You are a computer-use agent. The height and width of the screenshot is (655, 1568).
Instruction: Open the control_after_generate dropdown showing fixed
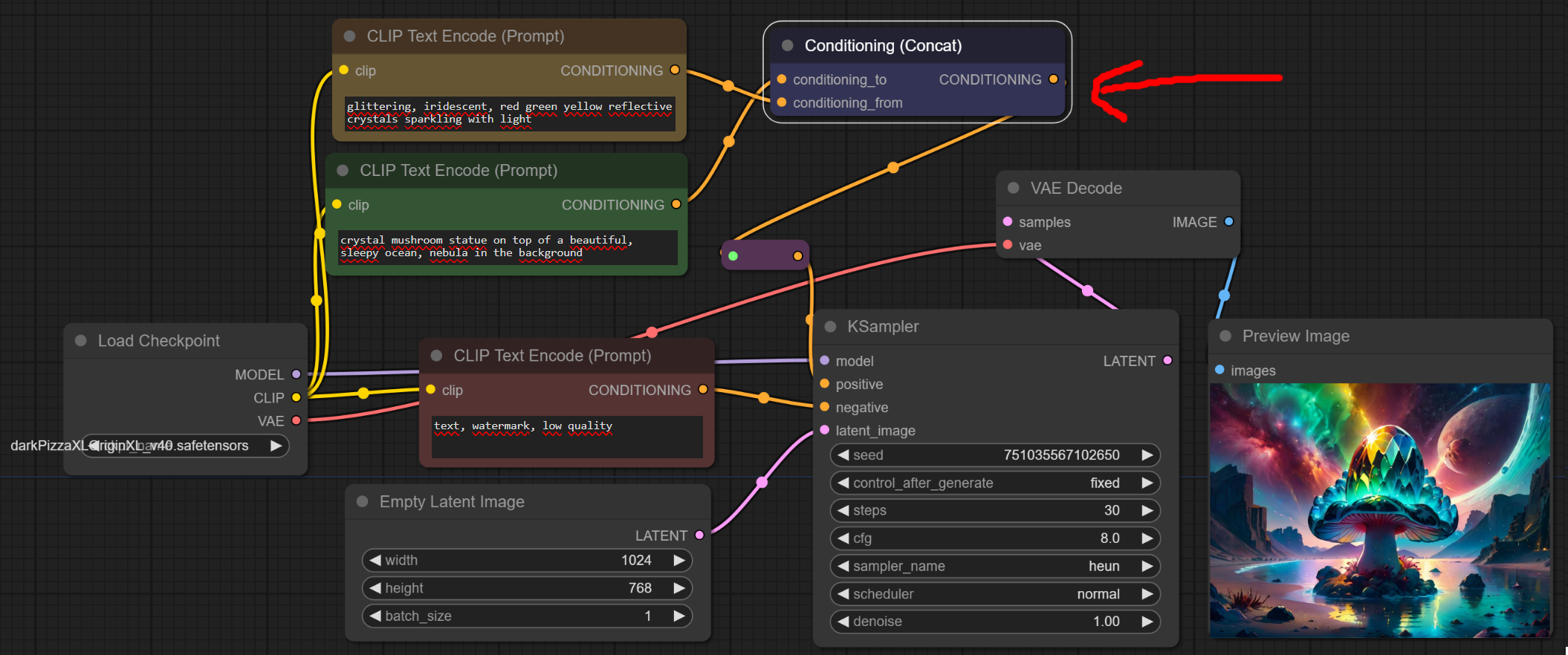click(994, 483)
